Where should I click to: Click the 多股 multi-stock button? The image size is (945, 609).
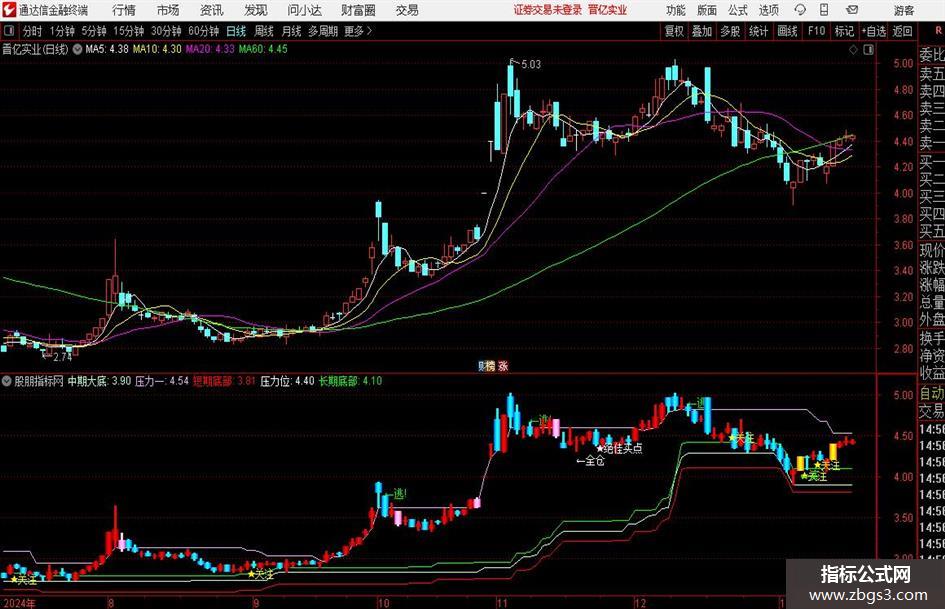pyautogui.click(x=730, y=31)
